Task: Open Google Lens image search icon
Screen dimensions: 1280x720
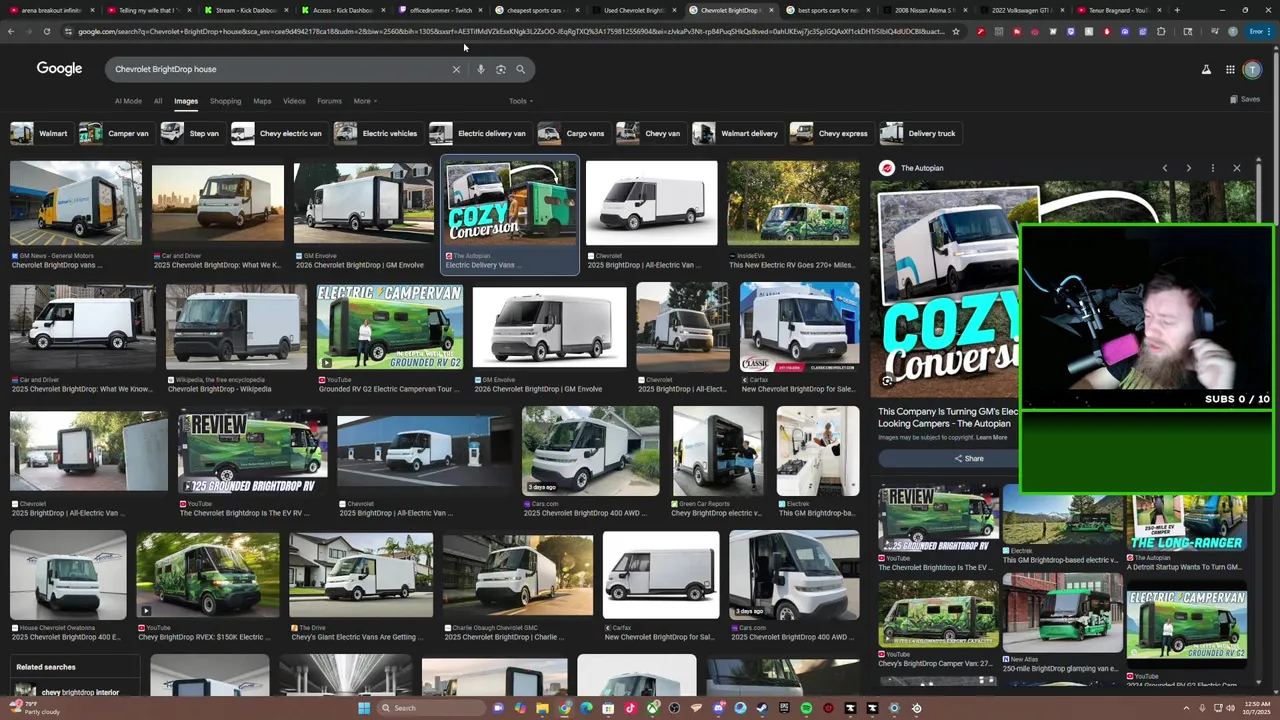Action: click(500, 69)
